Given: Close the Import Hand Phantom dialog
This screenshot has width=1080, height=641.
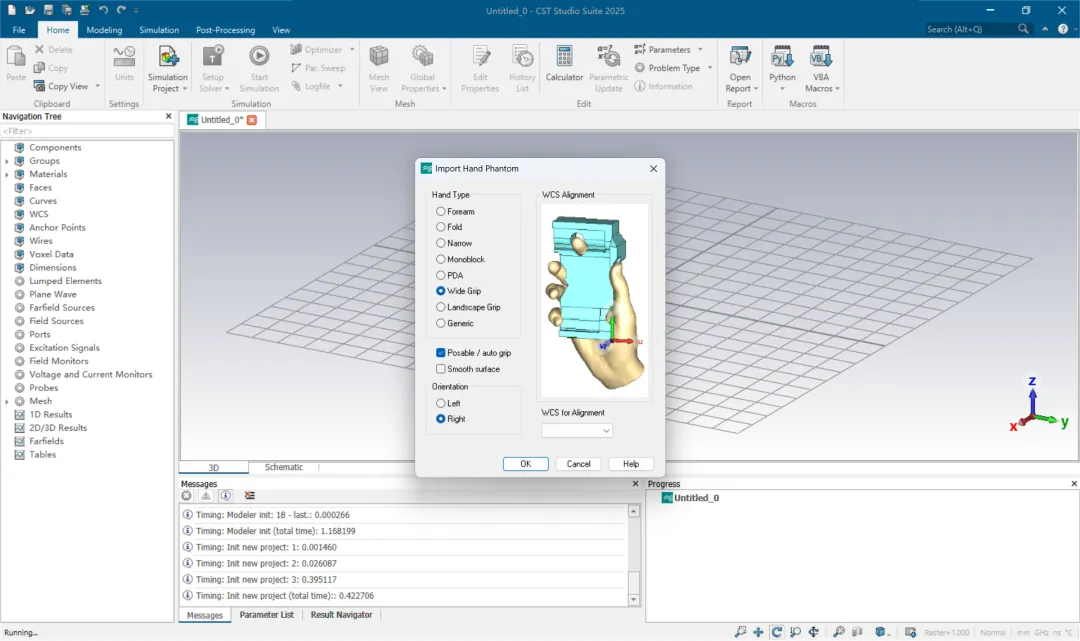Looking at the screenshot, I should [653, 169].
